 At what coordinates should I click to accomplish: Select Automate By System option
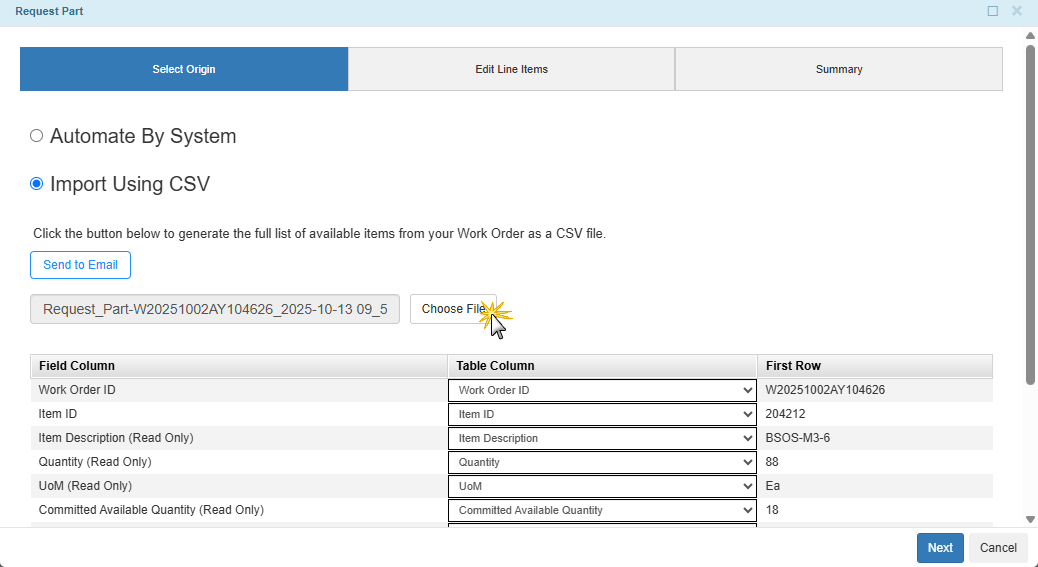(37, 136)
